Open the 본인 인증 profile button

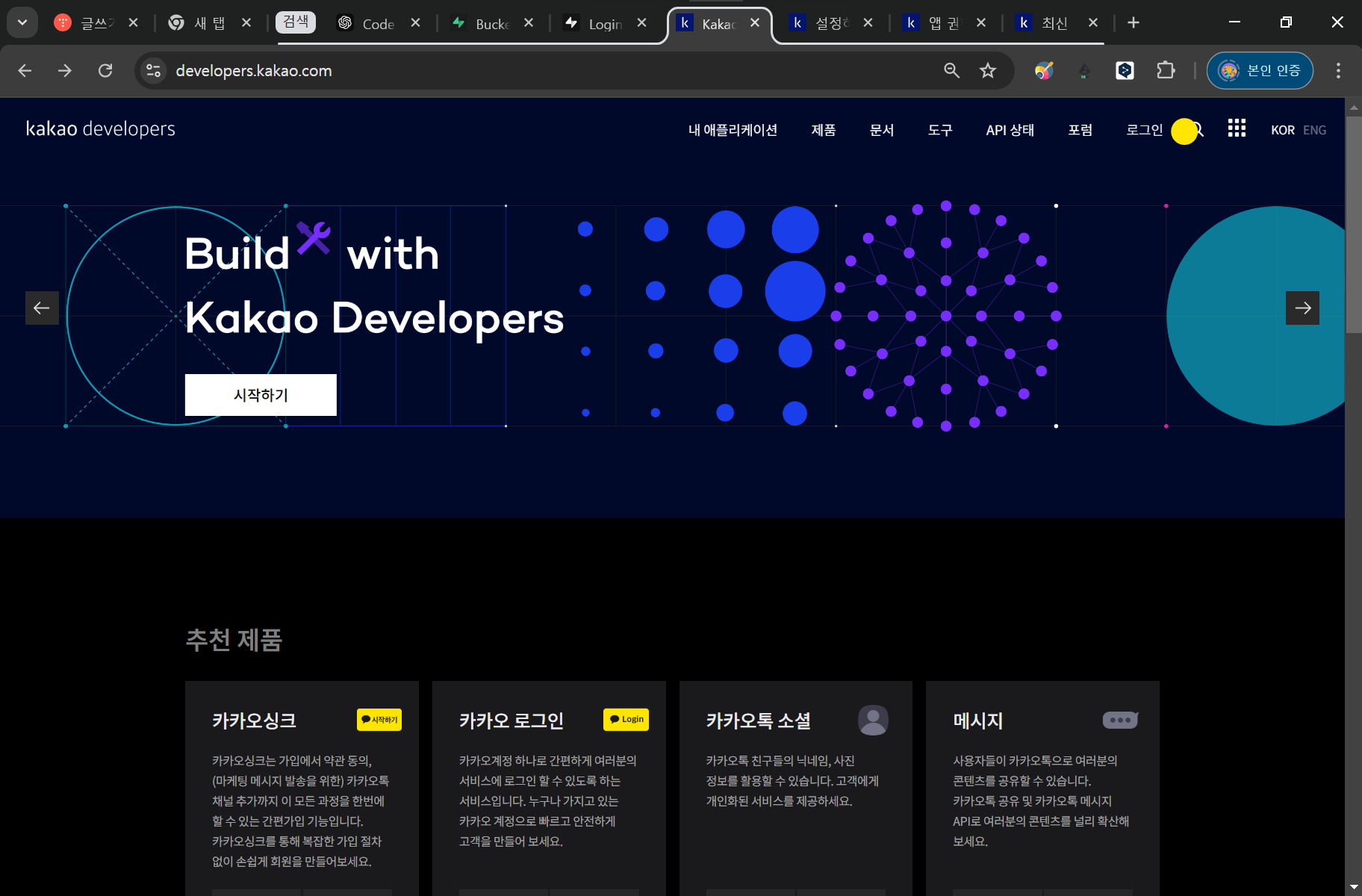tap(1260, 70)
